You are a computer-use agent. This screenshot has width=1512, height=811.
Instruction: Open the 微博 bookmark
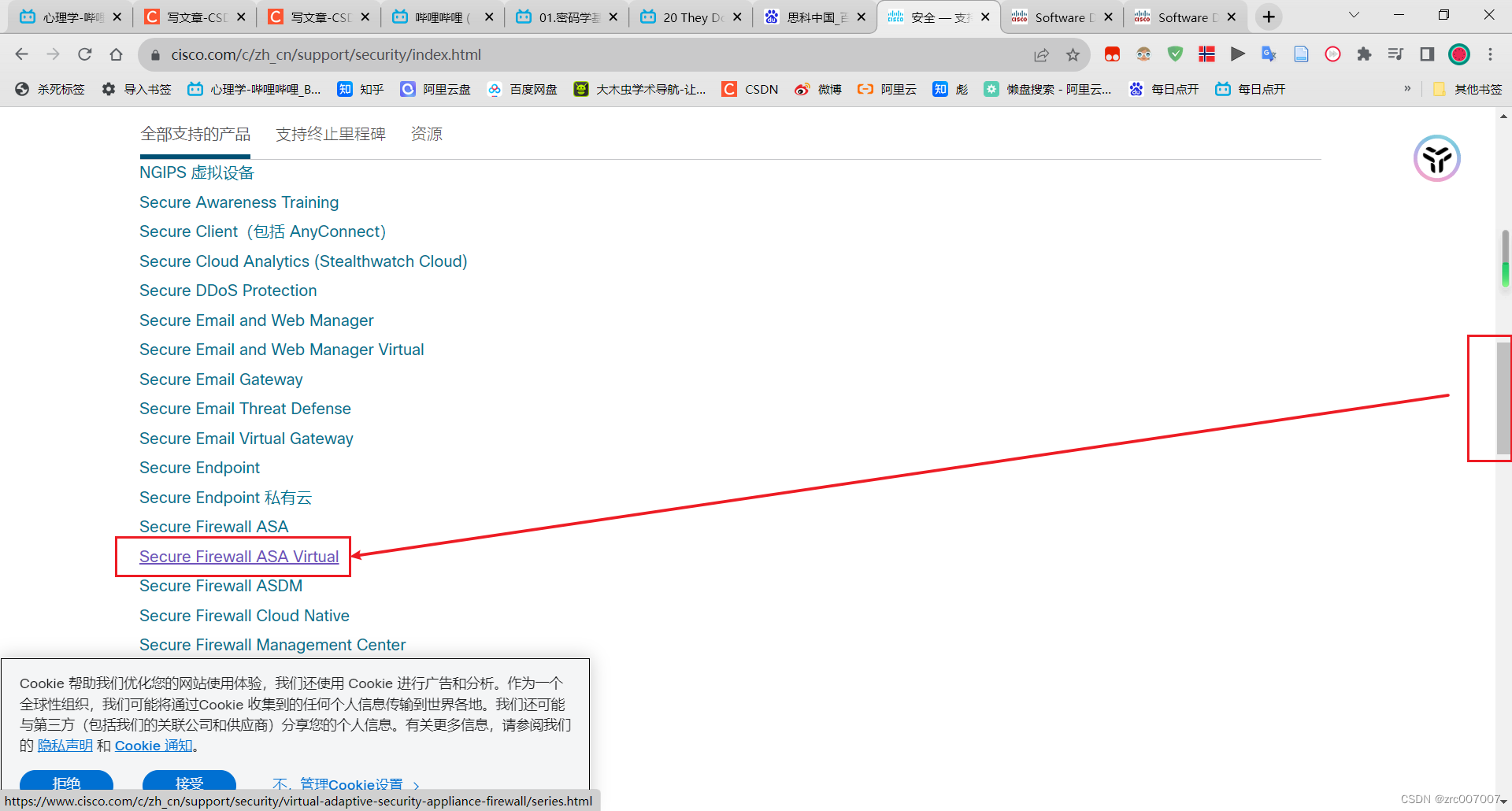(818, 89)
